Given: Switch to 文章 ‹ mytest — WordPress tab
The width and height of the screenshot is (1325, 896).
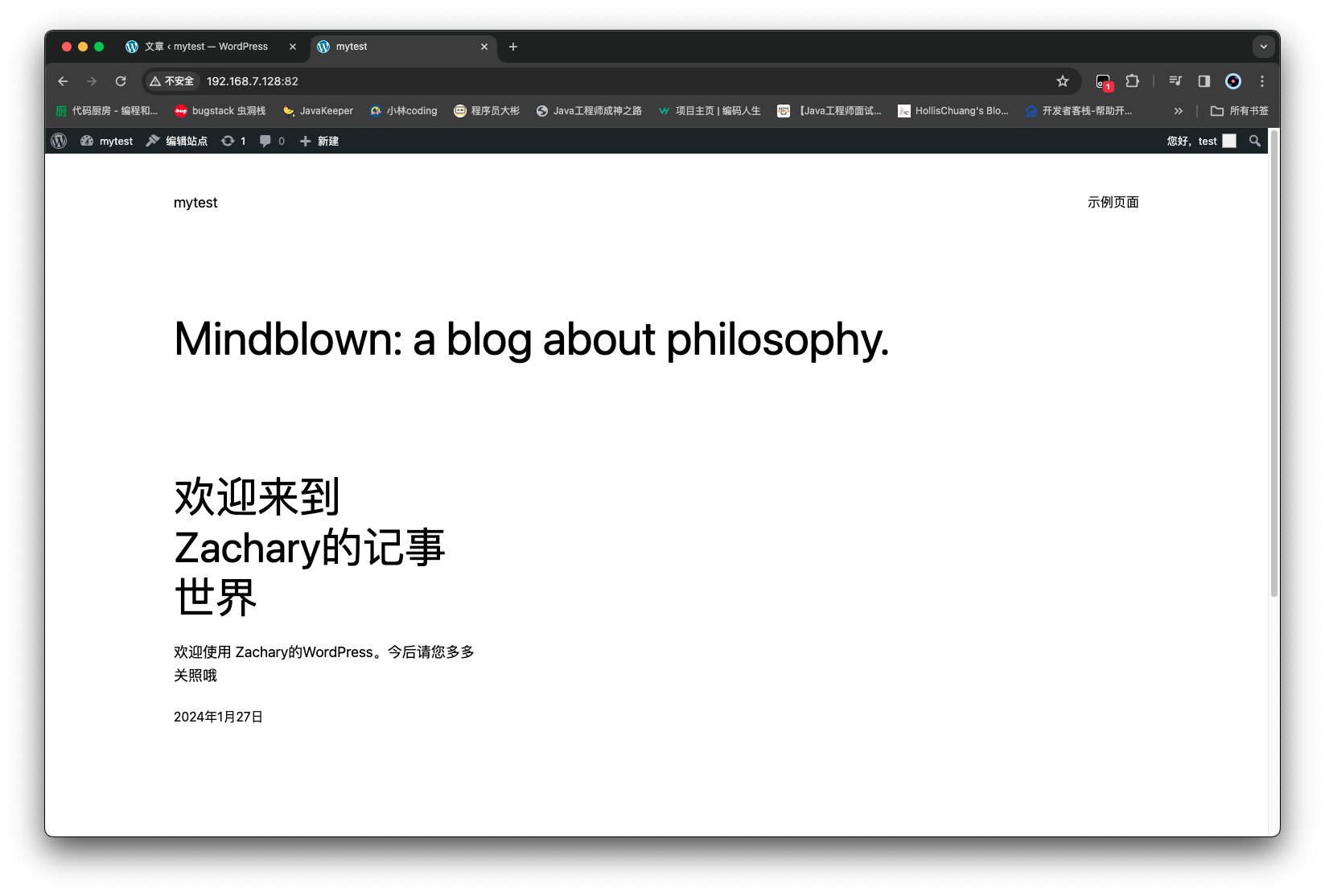Looking at the screenshot, I should point(206,47).
